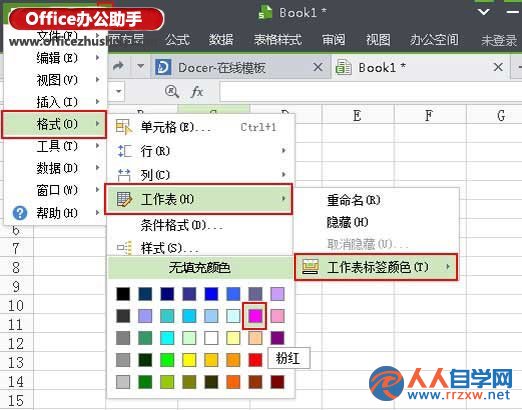Switch to the Table Style ribbon tab
Screen dimensions: 522x410
[x=278, y=40]
